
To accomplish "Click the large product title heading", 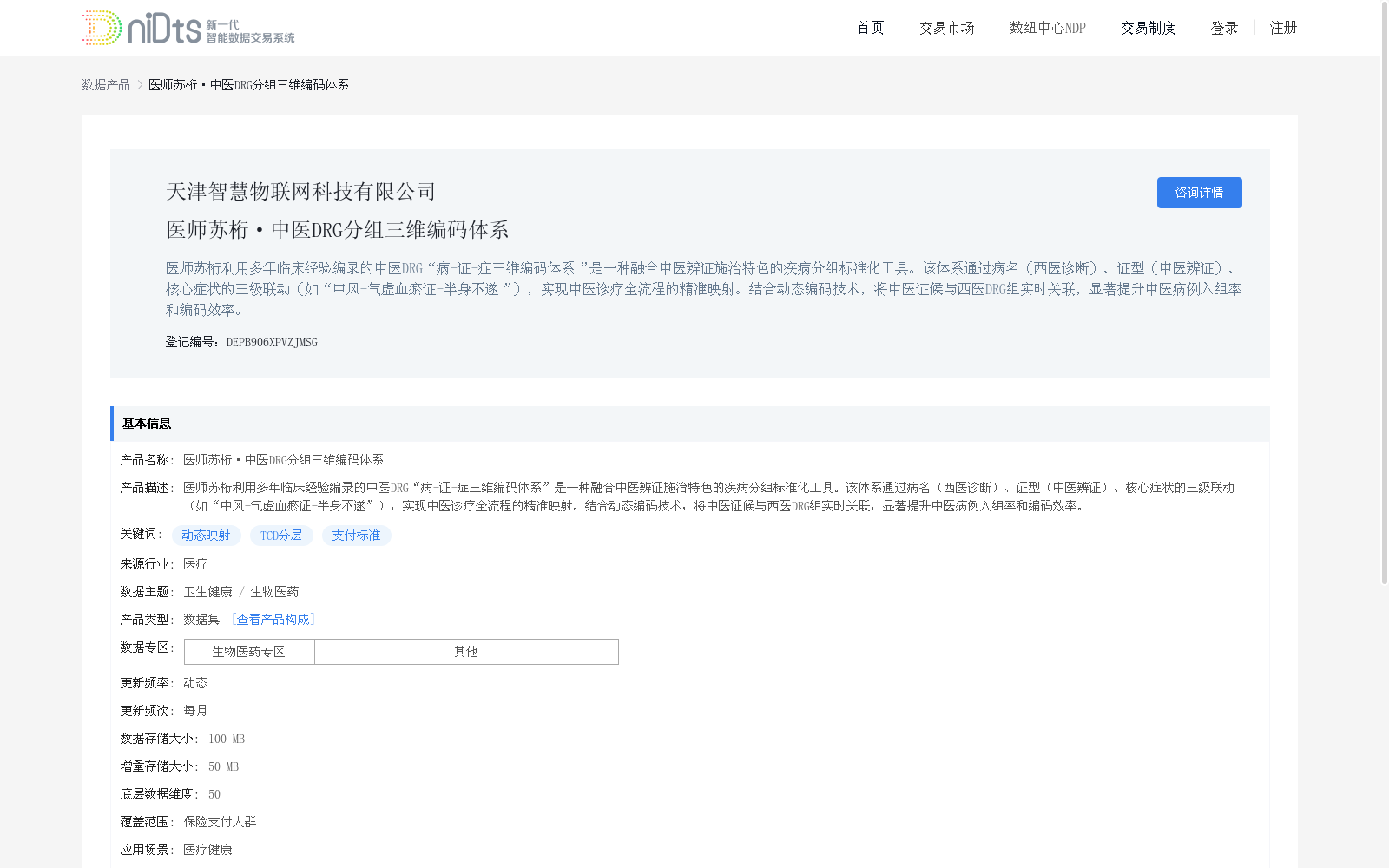I will (x=337, y=230).
